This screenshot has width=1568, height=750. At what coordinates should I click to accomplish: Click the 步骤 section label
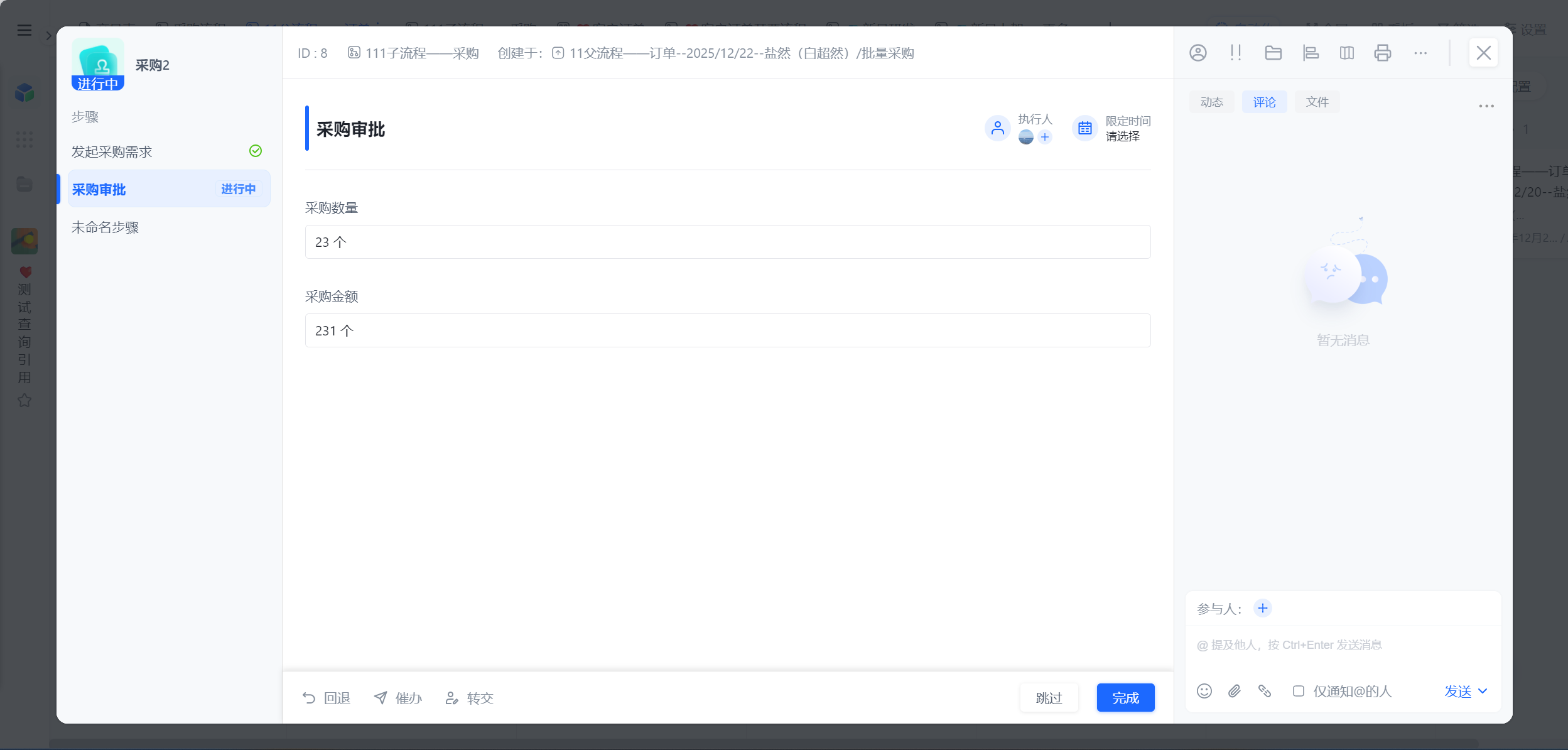[85, 117]
